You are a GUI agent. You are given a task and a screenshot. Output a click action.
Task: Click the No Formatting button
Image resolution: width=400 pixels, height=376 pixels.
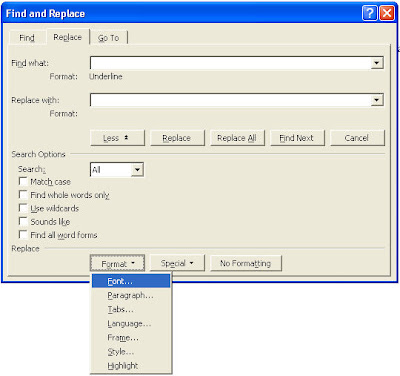pyautogui.click(x=246, y=263)
